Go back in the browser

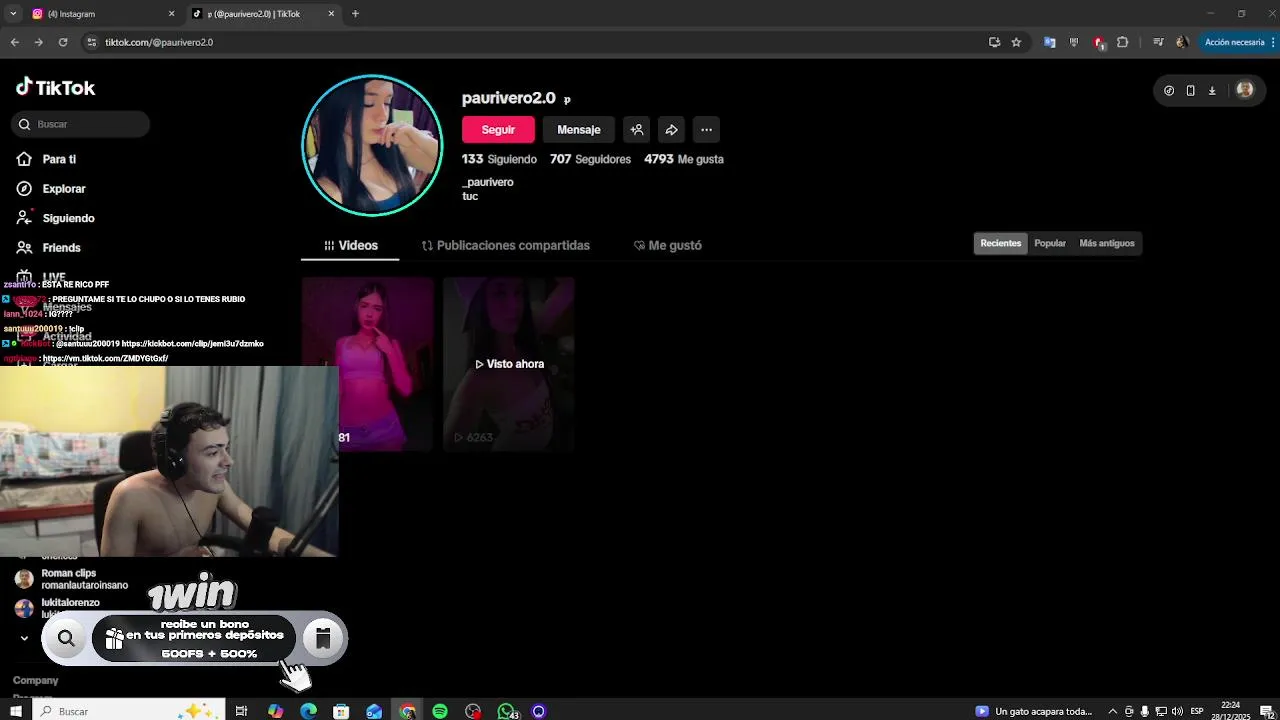coord(14,42)
